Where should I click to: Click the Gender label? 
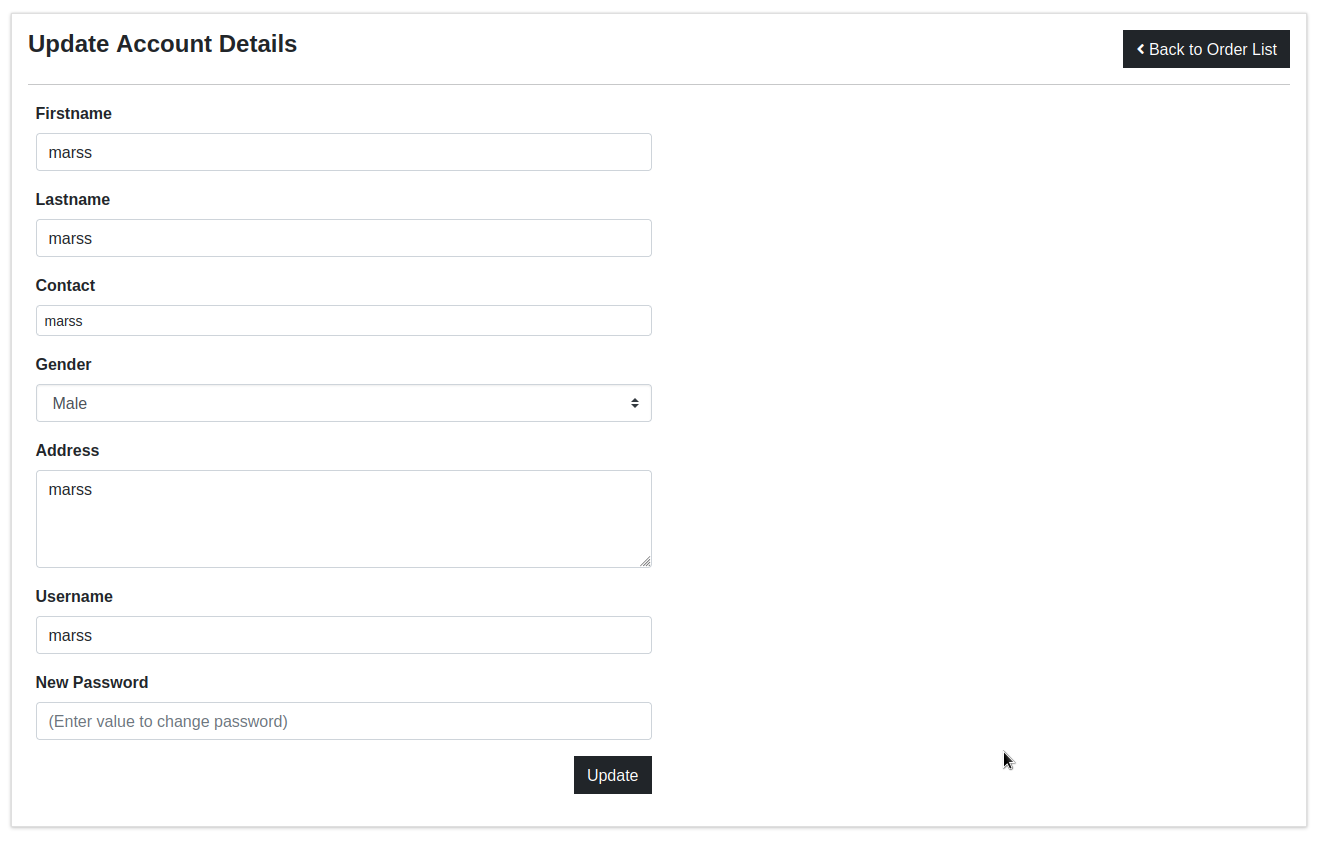tap(64, 365)
